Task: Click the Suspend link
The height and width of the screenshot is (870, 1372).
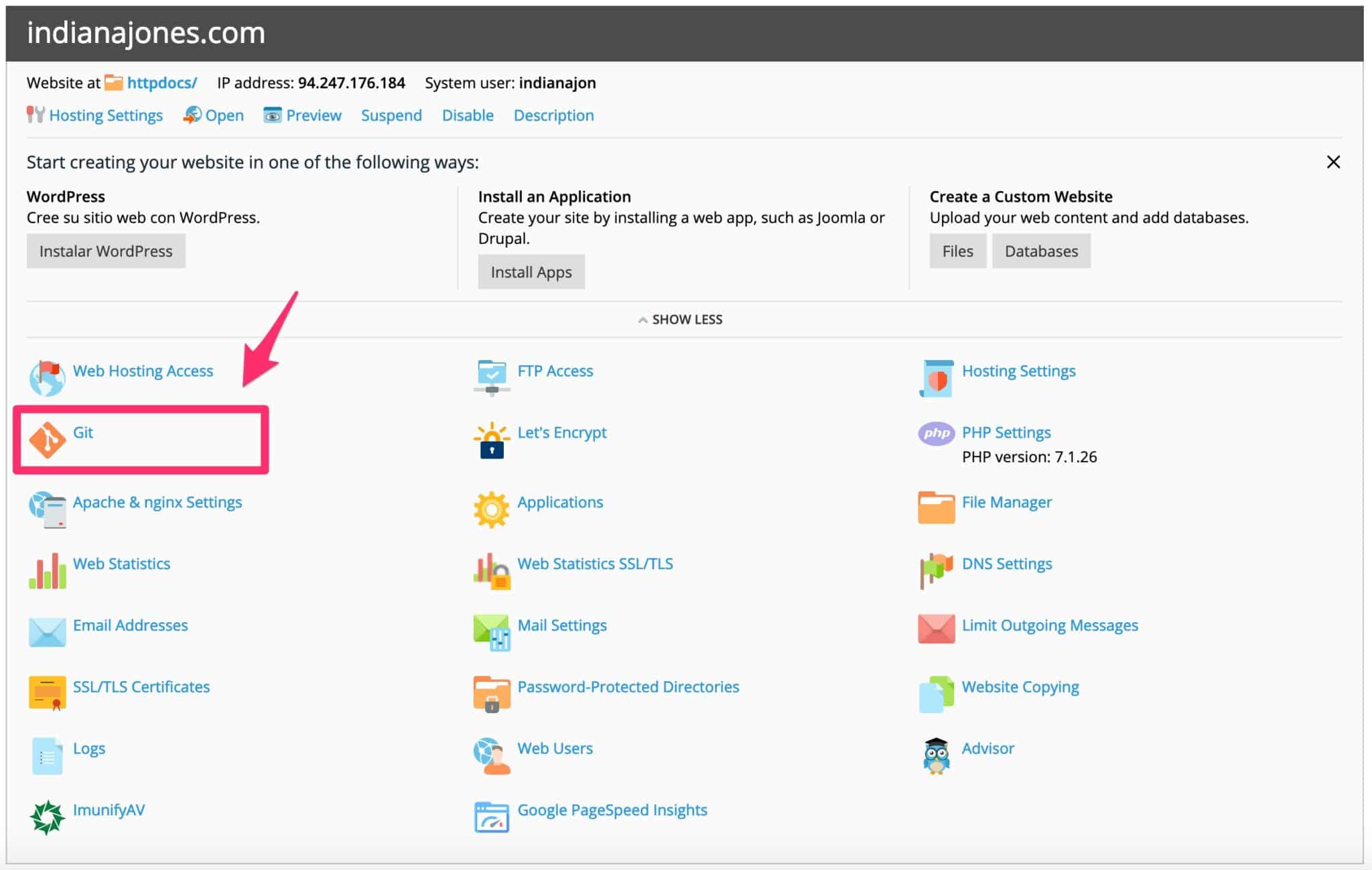Action: pyautogui.click(x=391, y=115)
